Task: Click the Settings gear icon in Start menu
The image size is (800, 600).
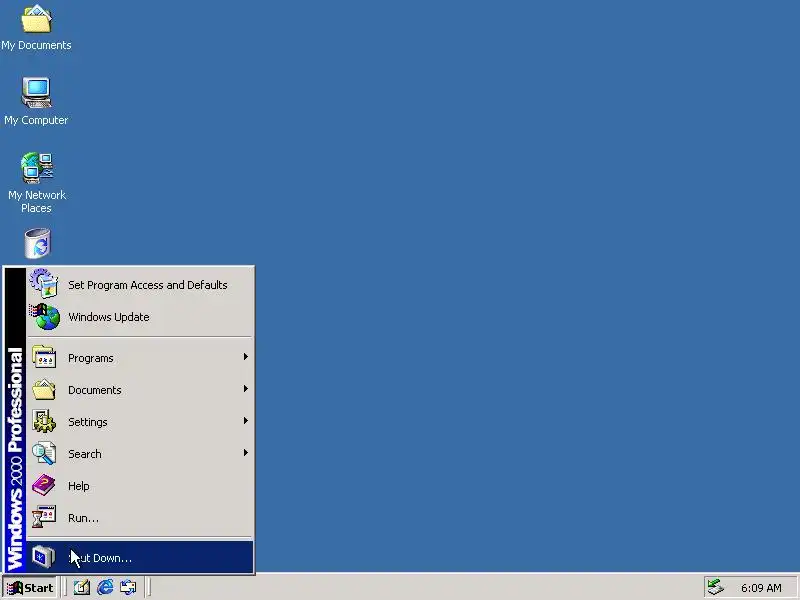Action: pos(44,421)
